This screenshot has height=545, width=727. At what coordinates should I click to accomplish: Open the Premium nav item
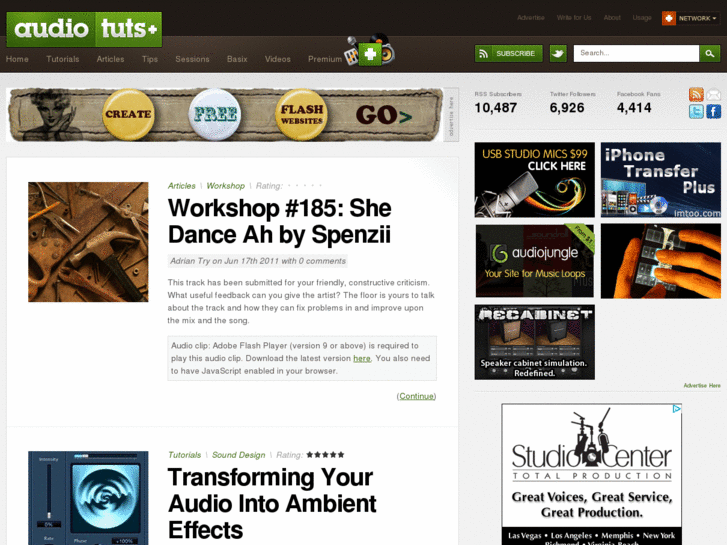coord(325,59)
